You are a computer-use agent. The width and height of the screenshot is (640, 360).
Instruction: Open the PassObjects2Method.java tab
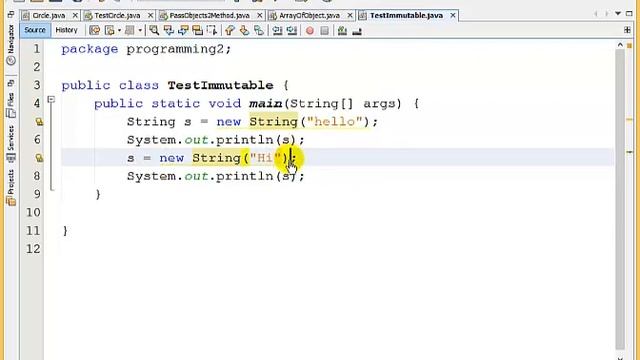[x=209, y=16]
